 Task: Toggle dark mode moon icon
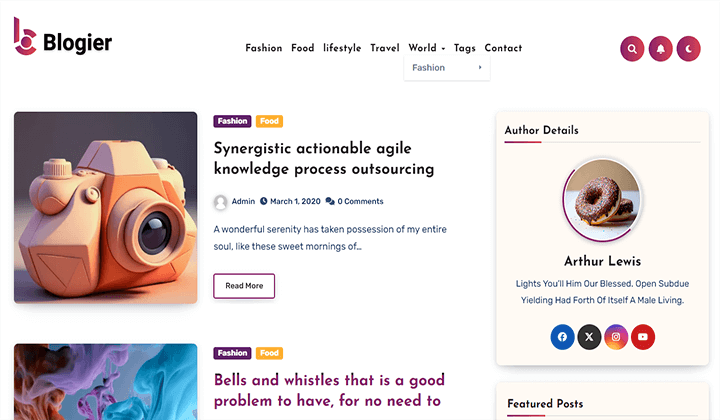click(x=689, y=48)
